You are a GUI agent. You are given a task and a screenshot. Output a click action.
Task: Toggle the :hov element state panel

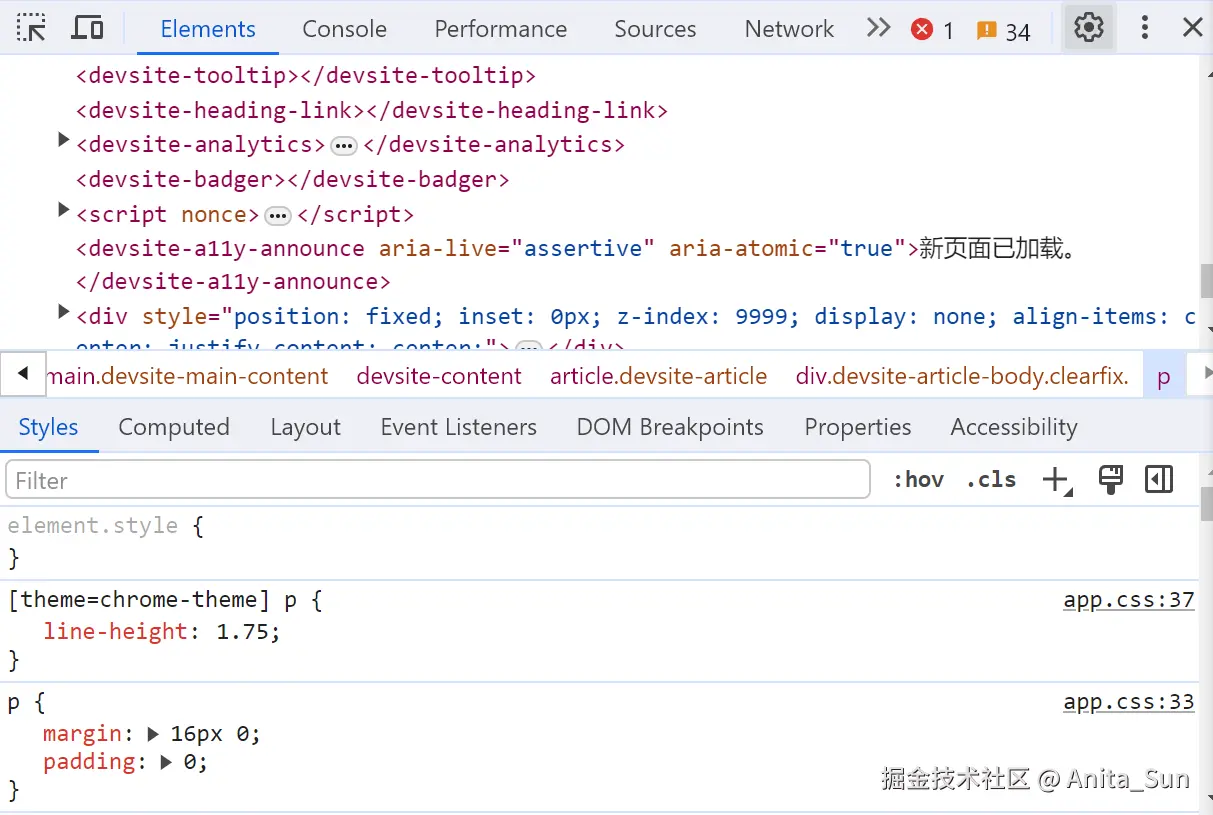pyautogui.click(x=918, y=480)
